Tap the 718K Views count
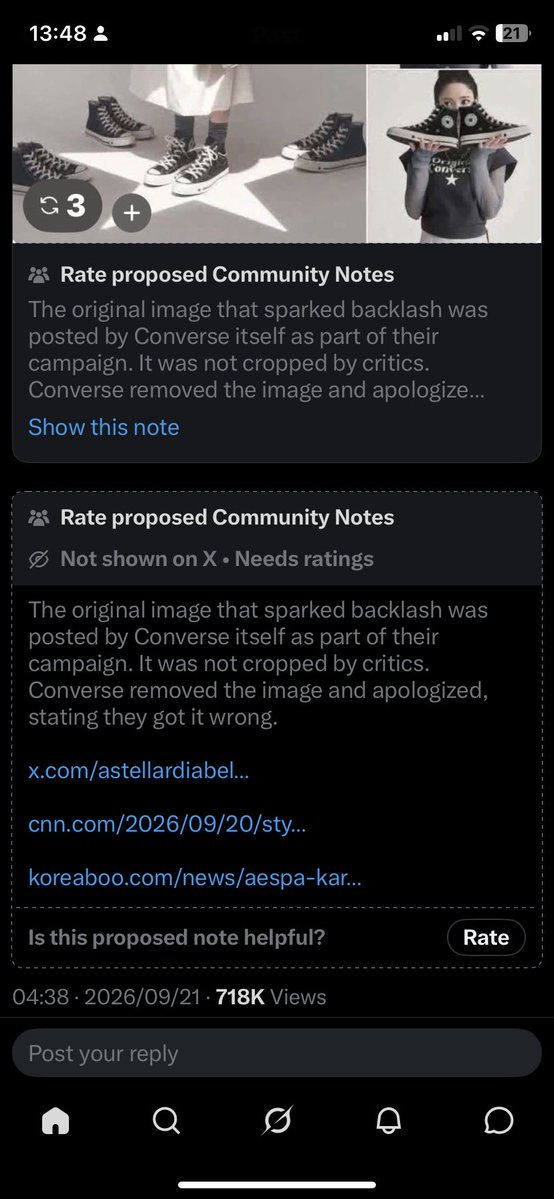Viewport: 554px width, 1199px height. tap(271, 997)
